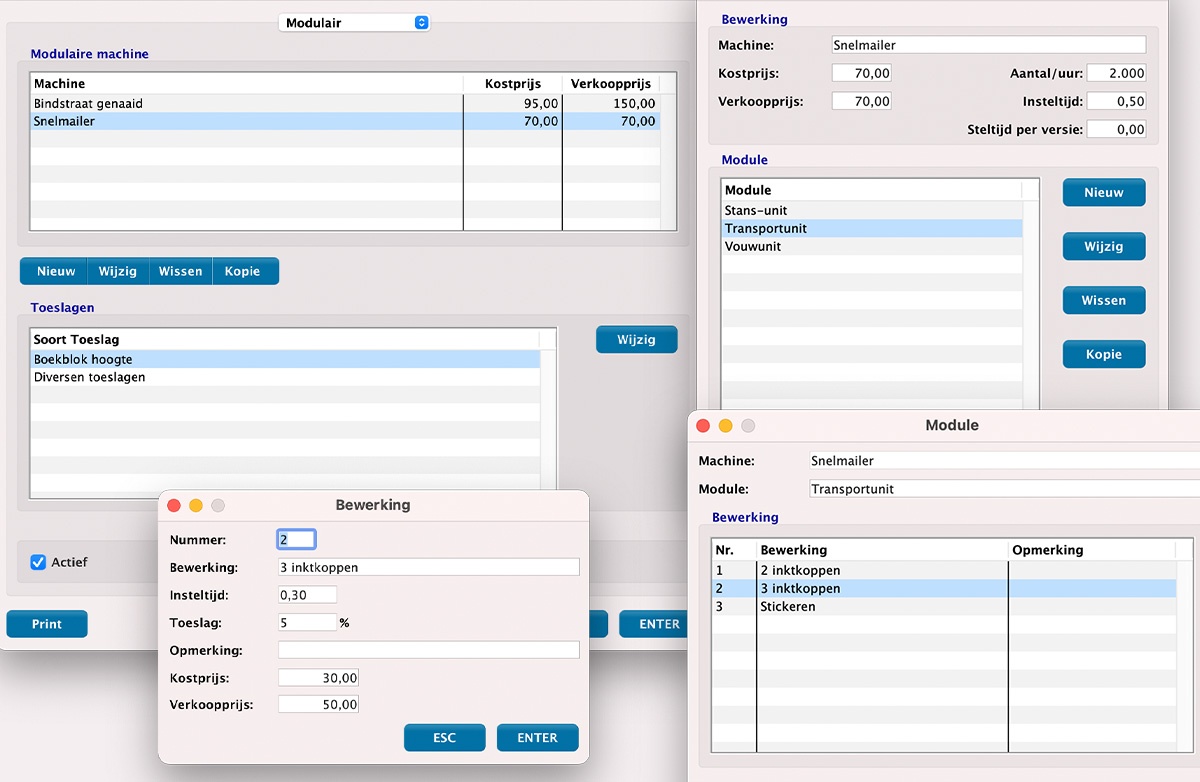The width and height of the screenshot is (1200, 782).
Task: Click Nr. column header in Module window
Action: tap(734, 550)
